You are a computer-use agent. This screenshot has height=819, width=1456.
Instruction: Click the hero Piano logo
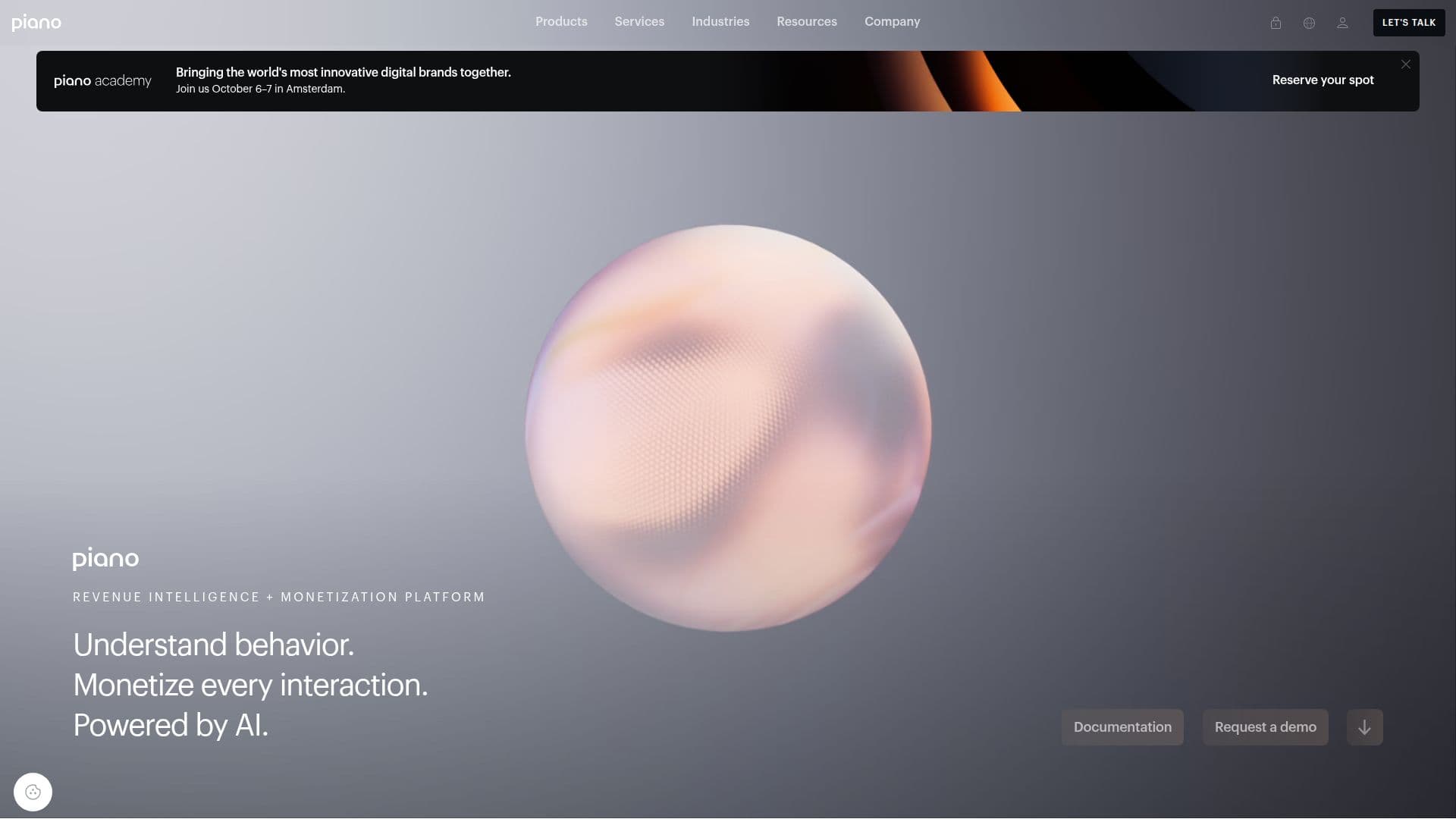click(105, 558)
